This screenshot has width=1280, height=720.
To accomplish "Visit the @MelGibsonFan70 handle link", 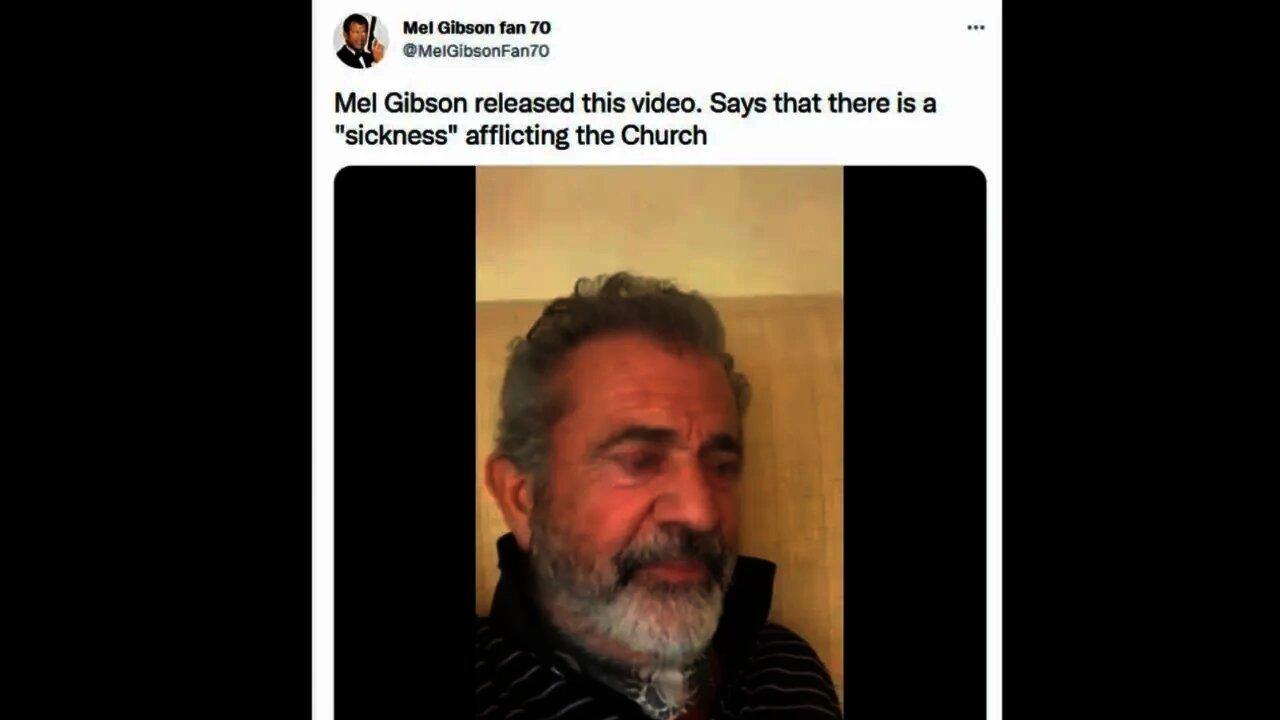I will [476, 51].
